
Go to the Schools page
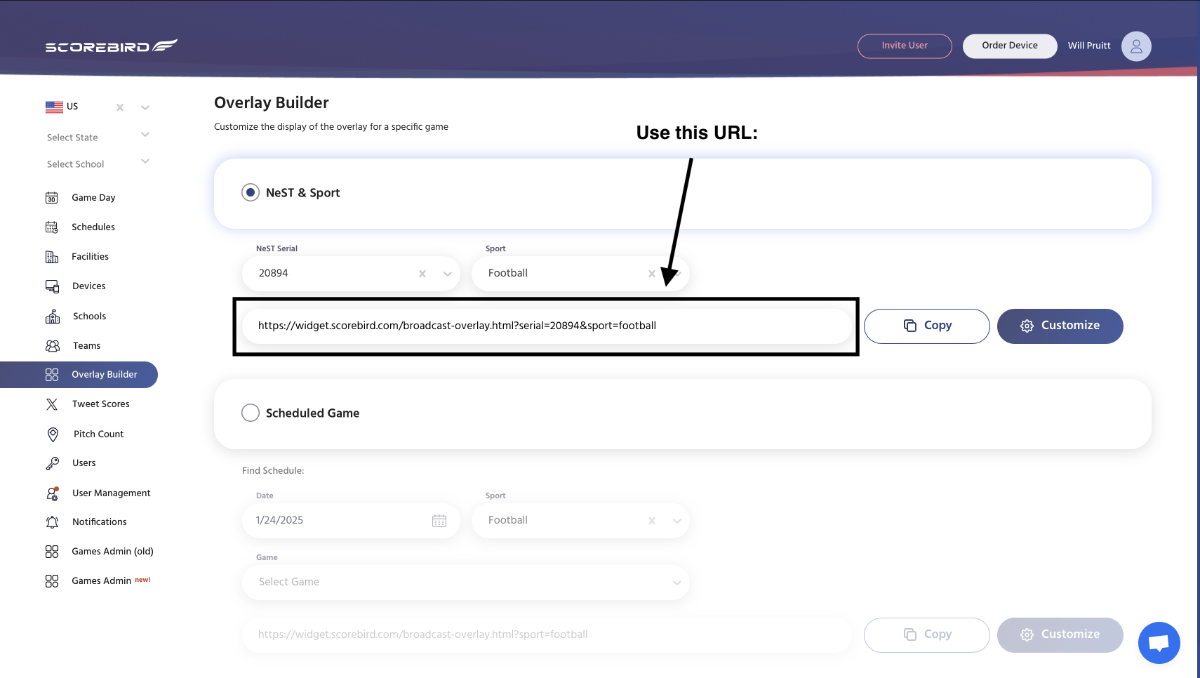pyautogui.click(x=89, y=316)
